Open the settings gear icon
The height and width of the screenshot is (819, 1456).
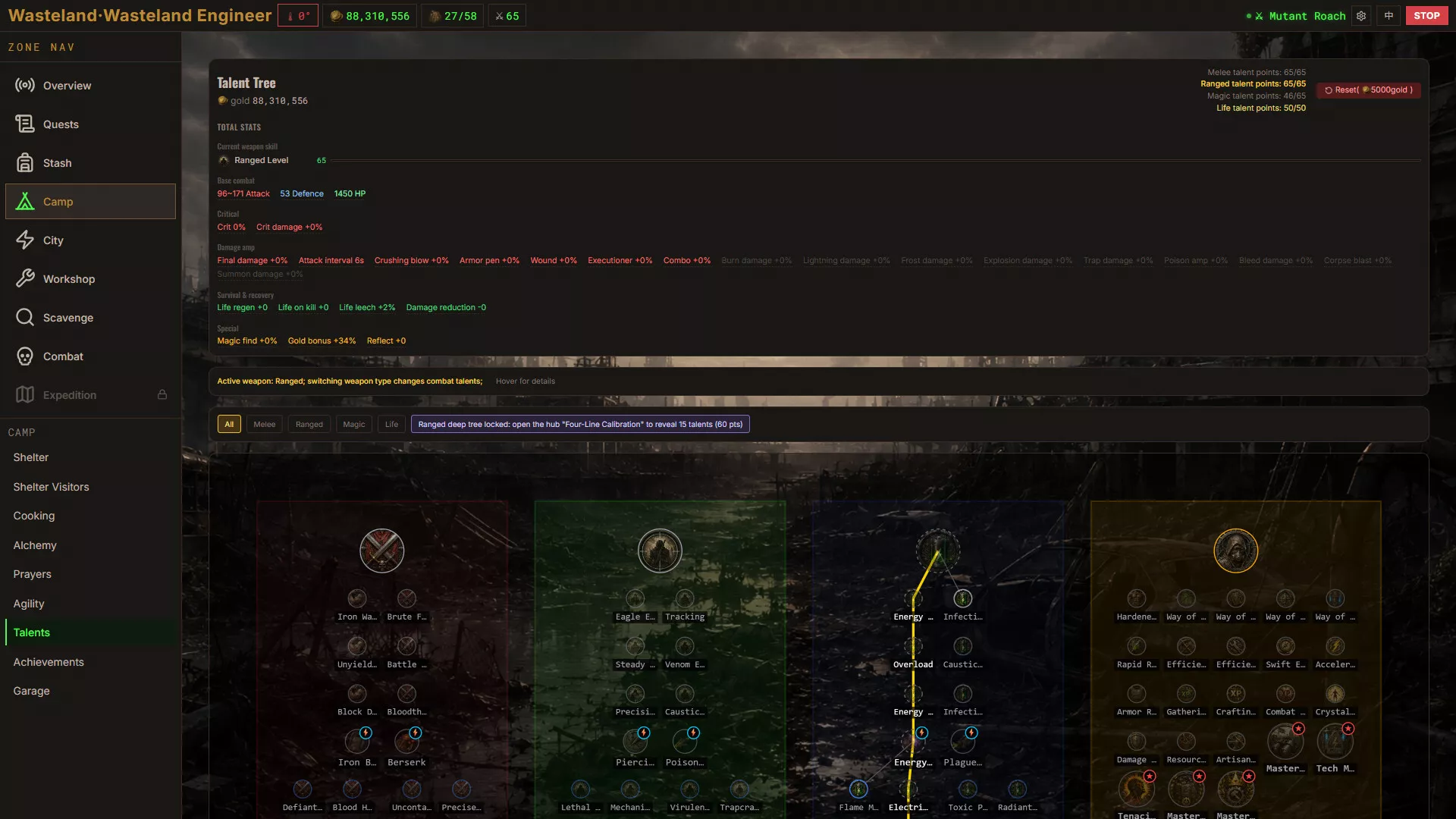(x=1361, y=16)
